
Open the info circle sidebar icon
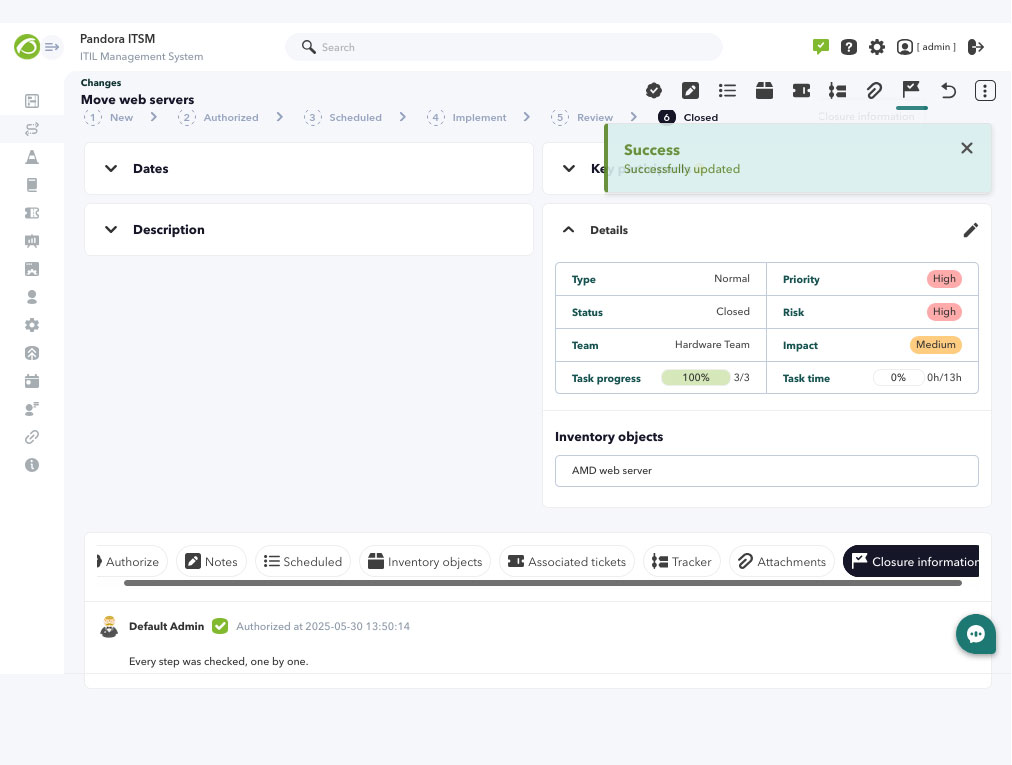click(x=32, y=465)
